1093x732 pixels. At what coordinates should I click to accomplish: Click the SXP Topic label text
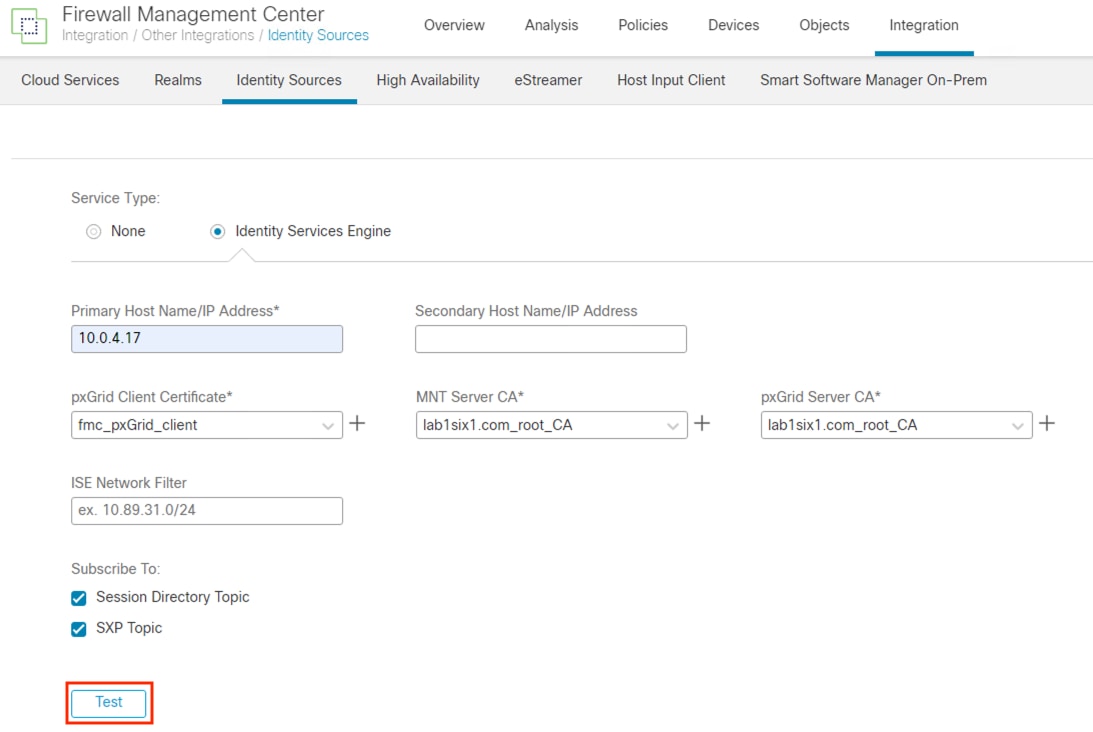129,628
